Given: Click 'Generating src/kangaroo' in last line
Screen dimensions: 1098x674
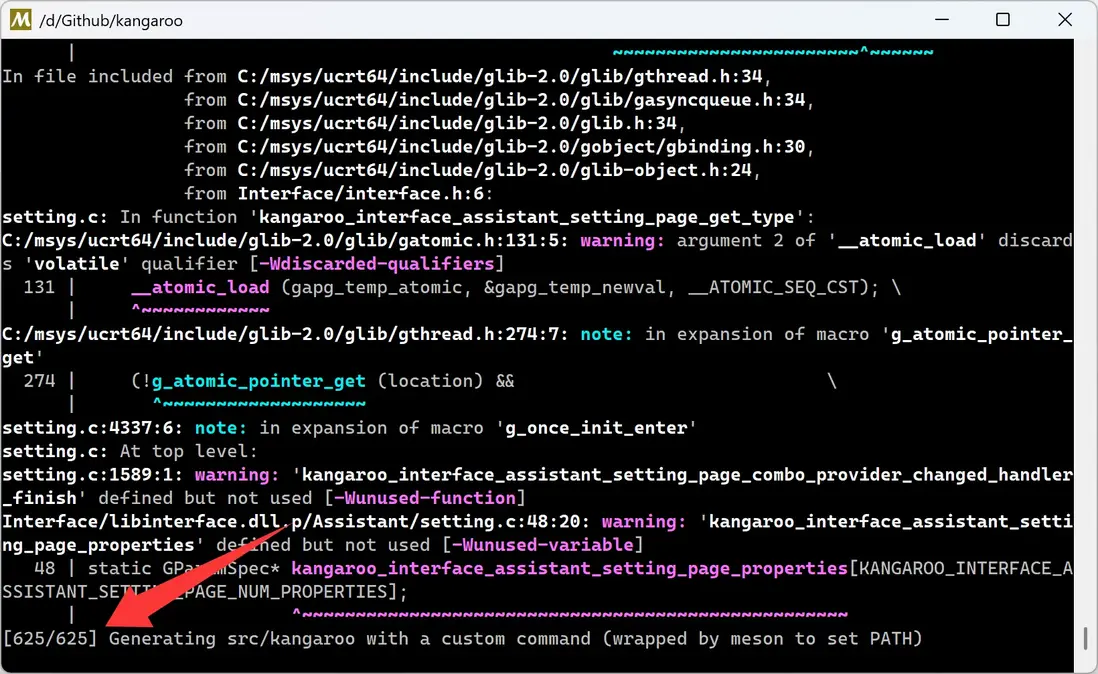Looking at the screenshot, I should pyautogui.click(x=232, y=639).
